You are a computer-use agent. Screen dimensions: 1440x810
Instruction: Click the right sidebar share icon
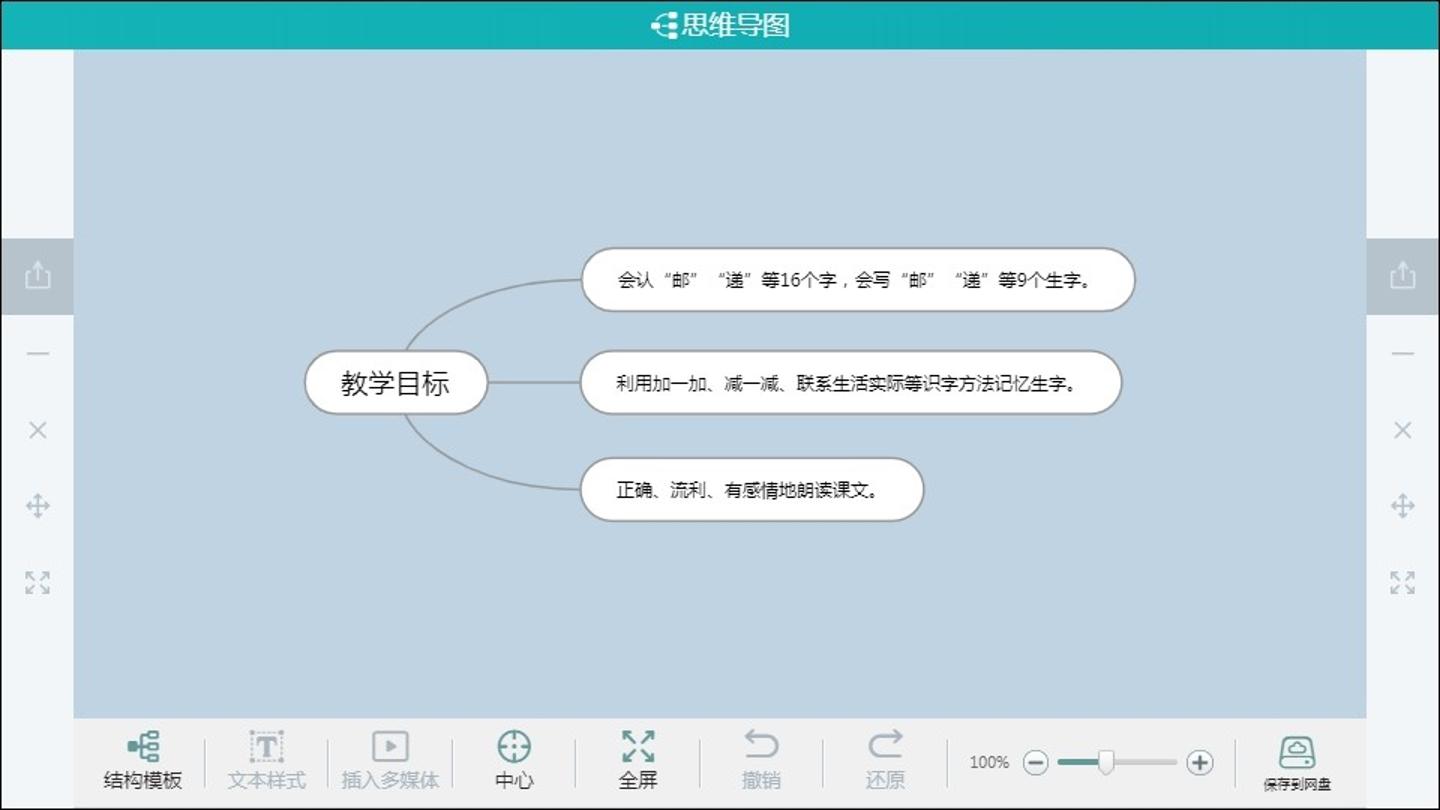point(1402,275)
